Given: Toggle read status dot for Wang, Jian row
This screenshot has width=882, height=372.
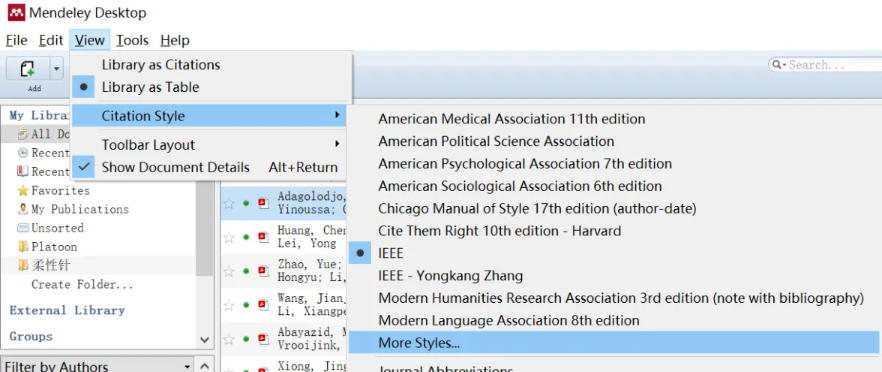Looking at the screenshot, I should click(x=246, y=305).
